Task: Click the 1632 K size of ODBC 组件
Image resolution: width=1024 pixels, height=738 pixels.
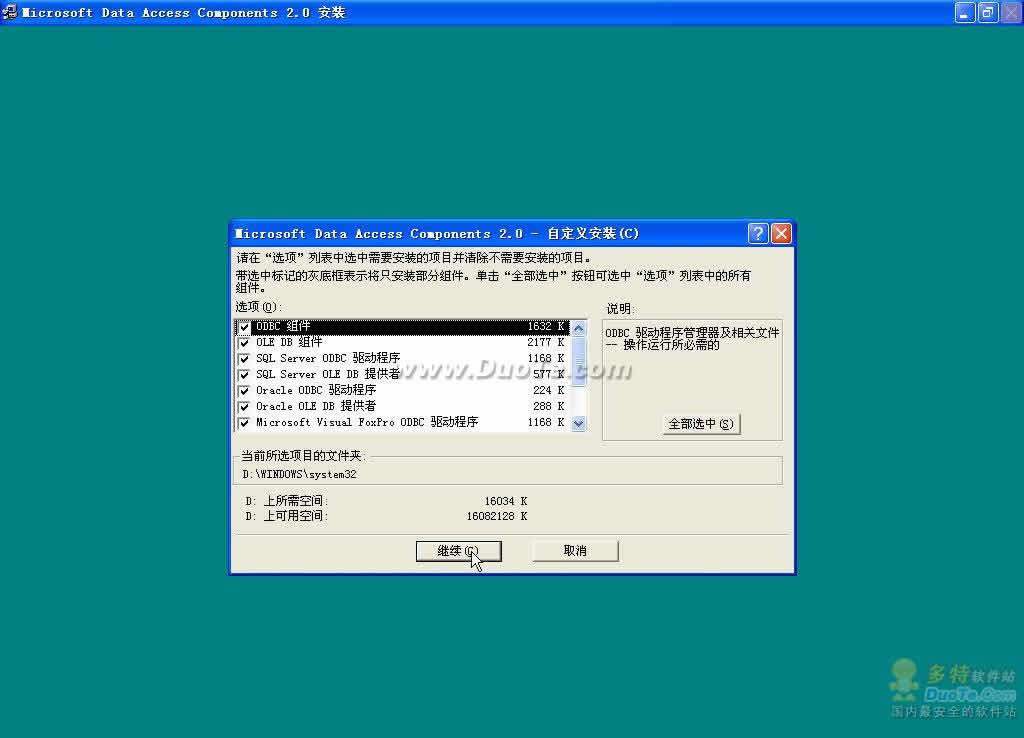Action: (x=545, y=326)
